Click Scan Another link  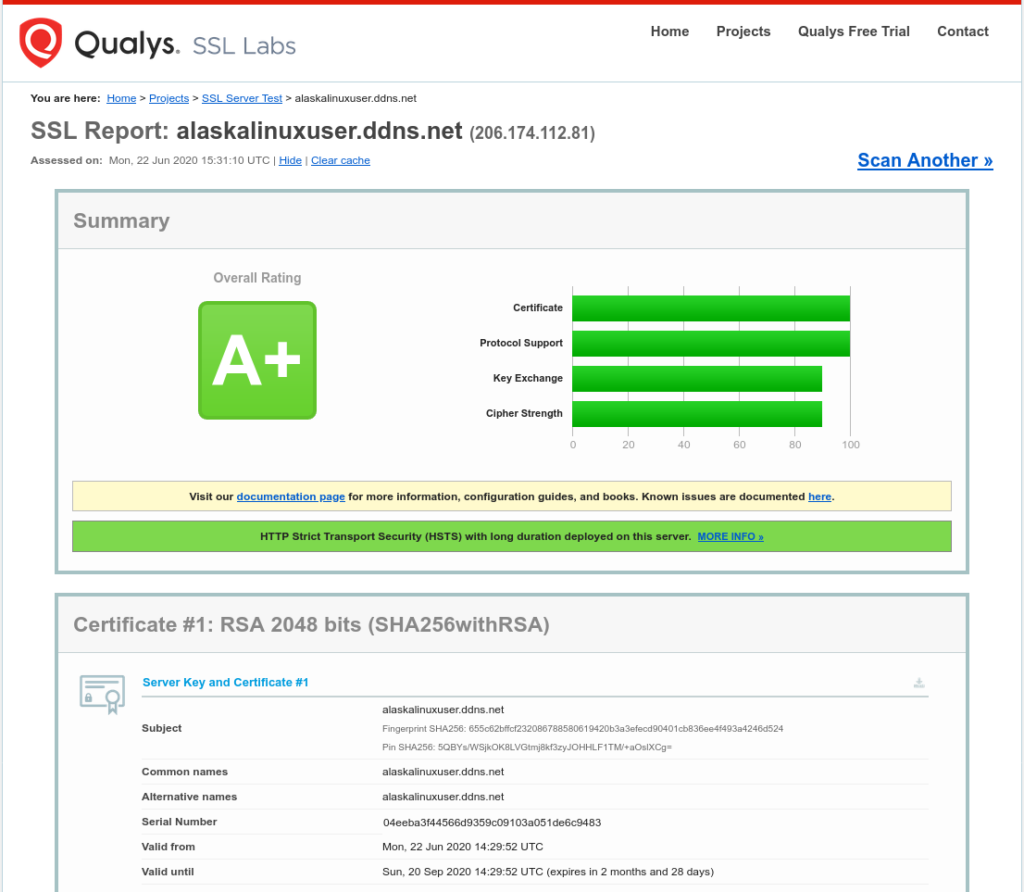point(925,160)
